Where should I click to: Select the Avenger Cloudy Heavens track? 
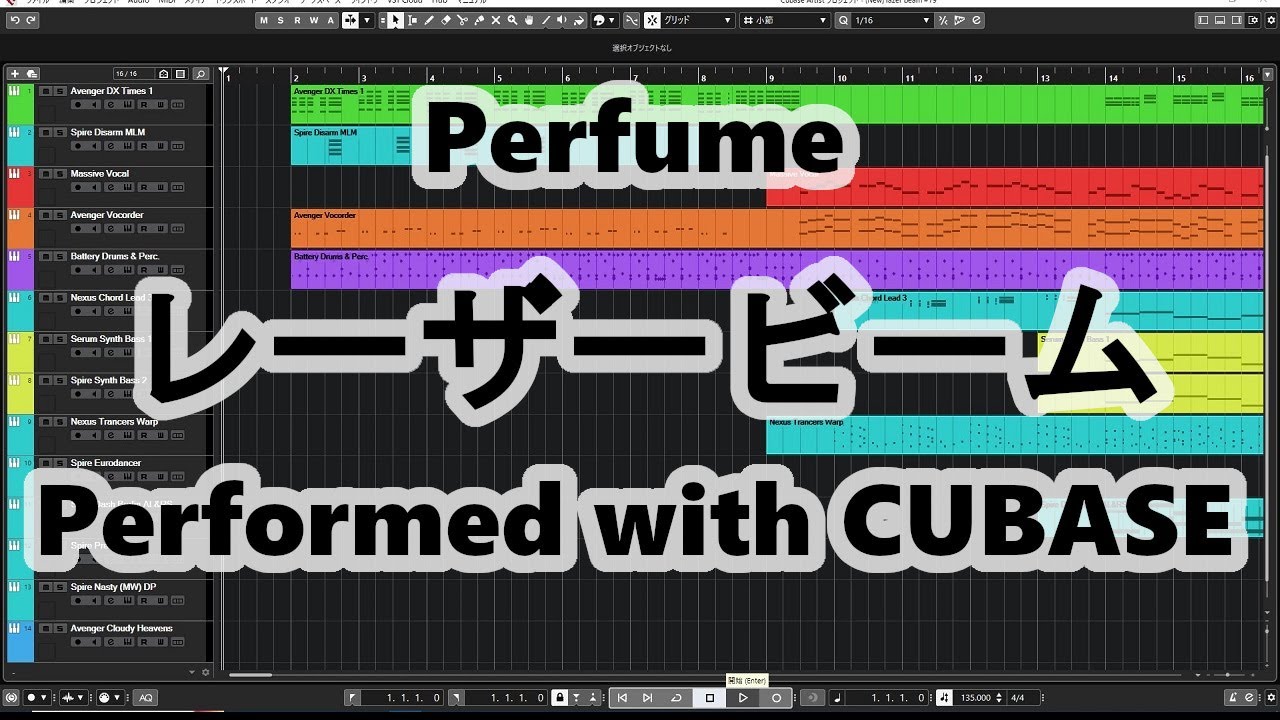[x=121, y=628]
